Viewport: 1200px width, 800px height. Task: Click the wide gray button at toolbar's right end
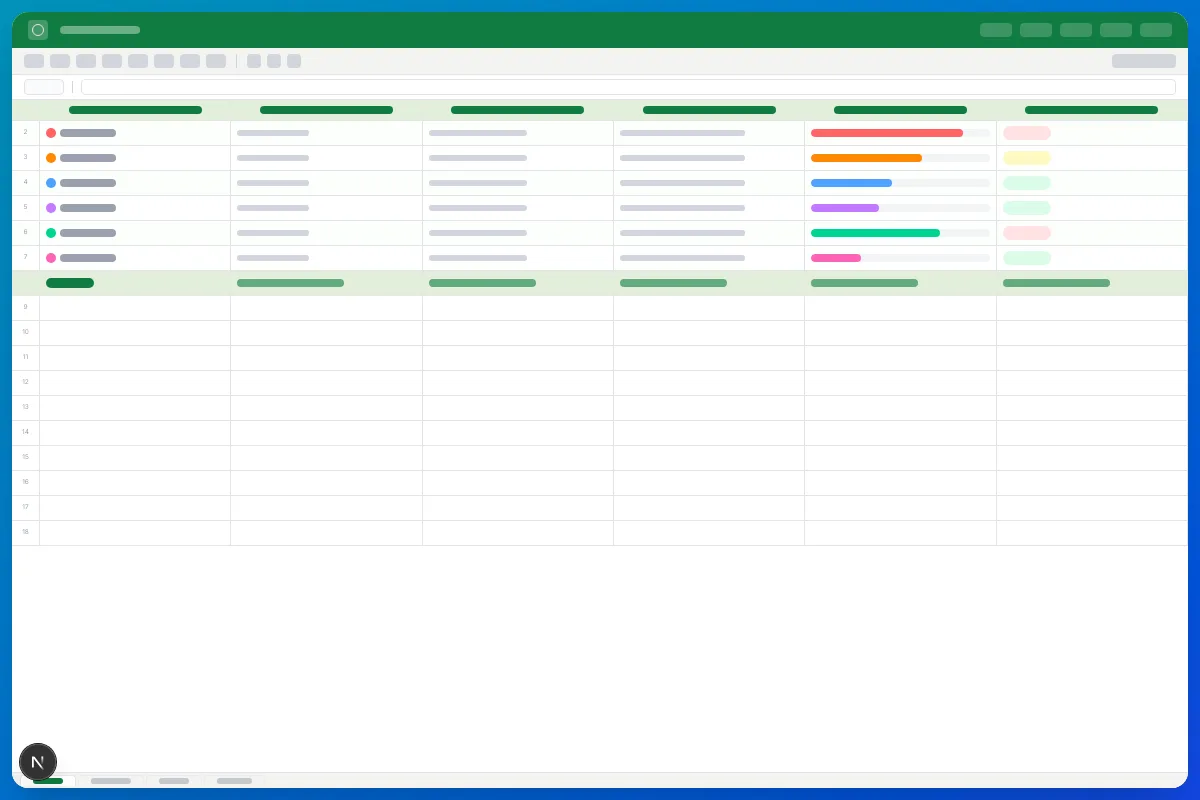(1144, 61)
